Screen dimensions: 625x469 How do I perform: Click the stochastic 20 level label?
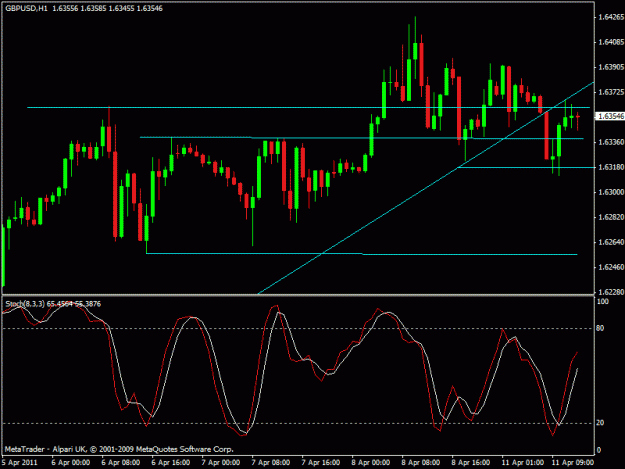point(600,423)
